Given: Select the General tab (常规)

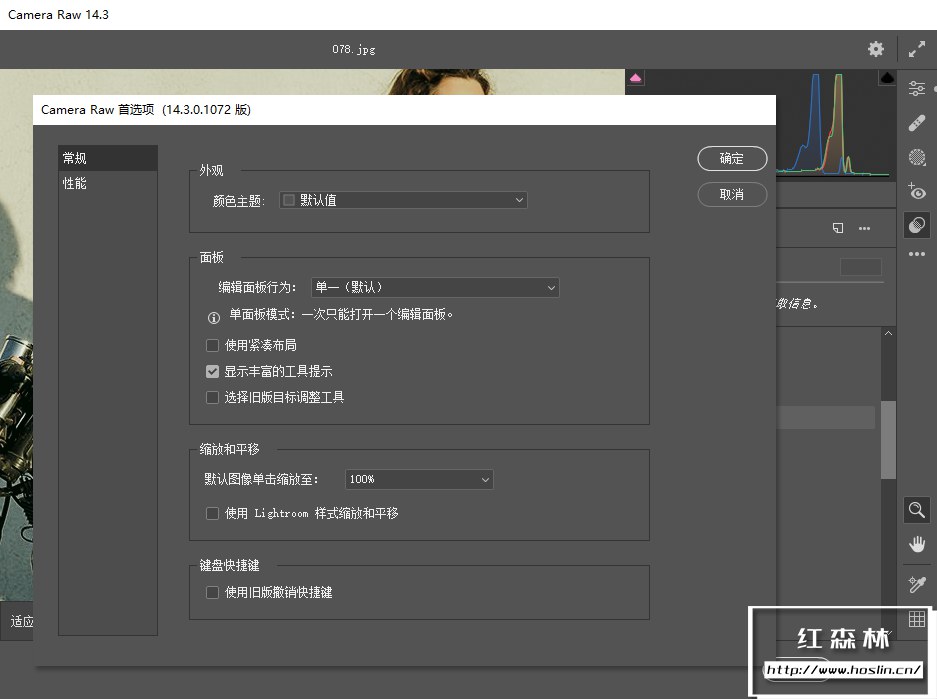Looking at the screenshot, I should pyautogui.click(x=108, y=158).
